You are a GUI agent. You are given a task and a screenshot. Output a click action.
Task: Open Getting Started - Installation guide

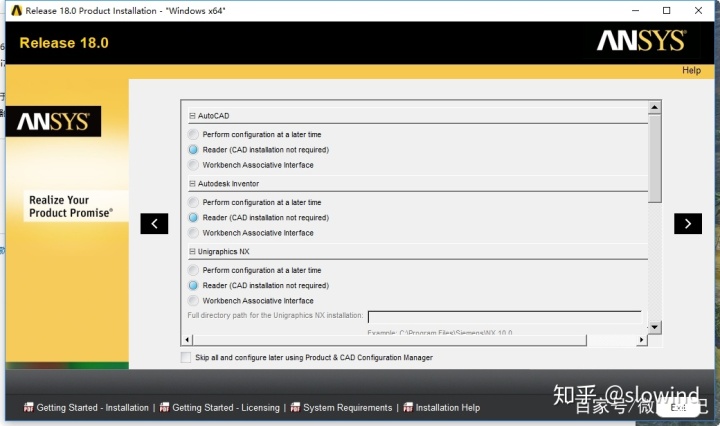click(x=92, y=408)
